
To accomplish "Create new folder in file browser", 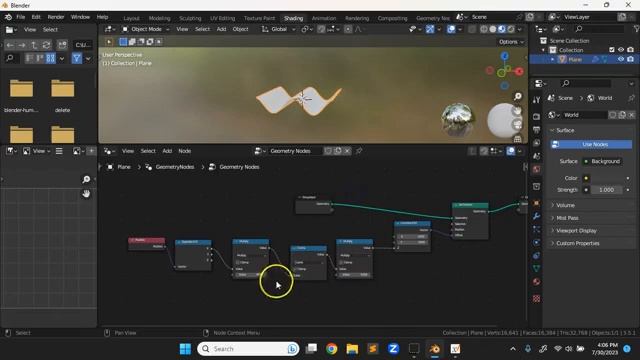I will click(62, 45).
